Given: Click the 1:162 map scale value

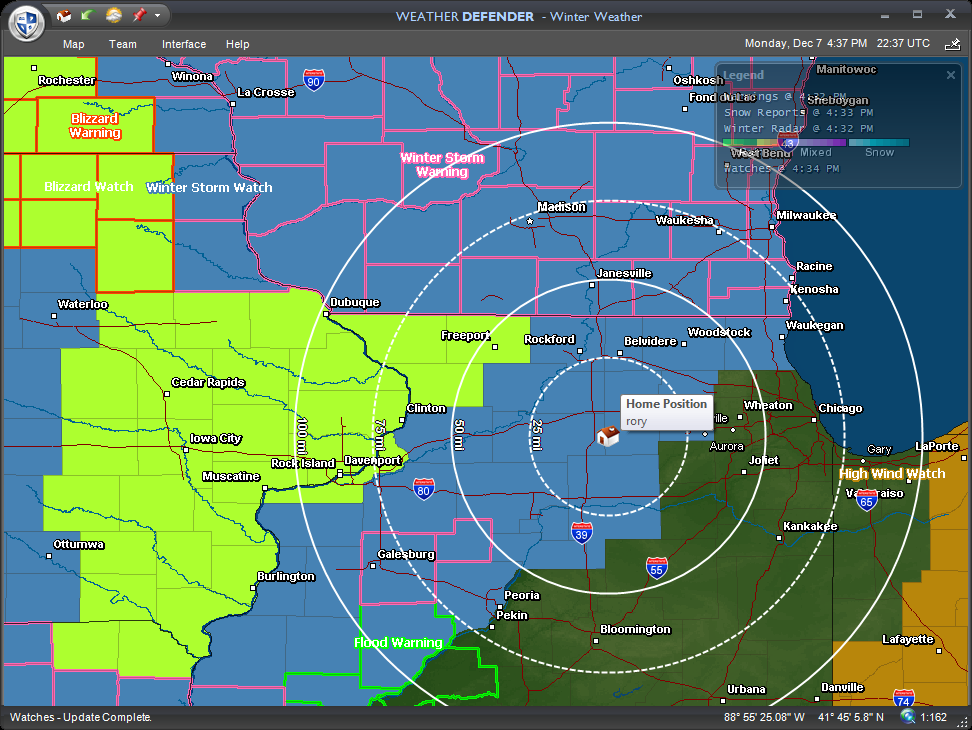Looking at the screenshot, I should (934, 717).
